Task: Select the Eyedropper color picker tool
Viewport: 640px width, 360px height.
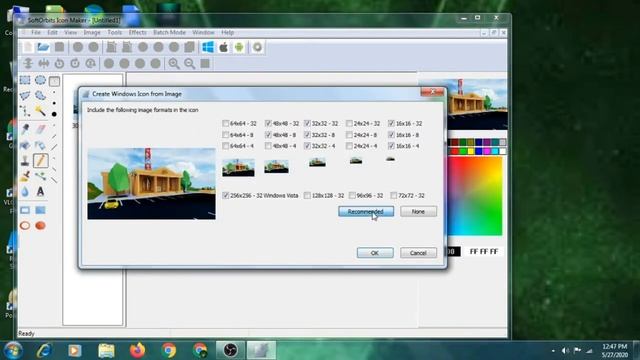Action: click(25, 129)
